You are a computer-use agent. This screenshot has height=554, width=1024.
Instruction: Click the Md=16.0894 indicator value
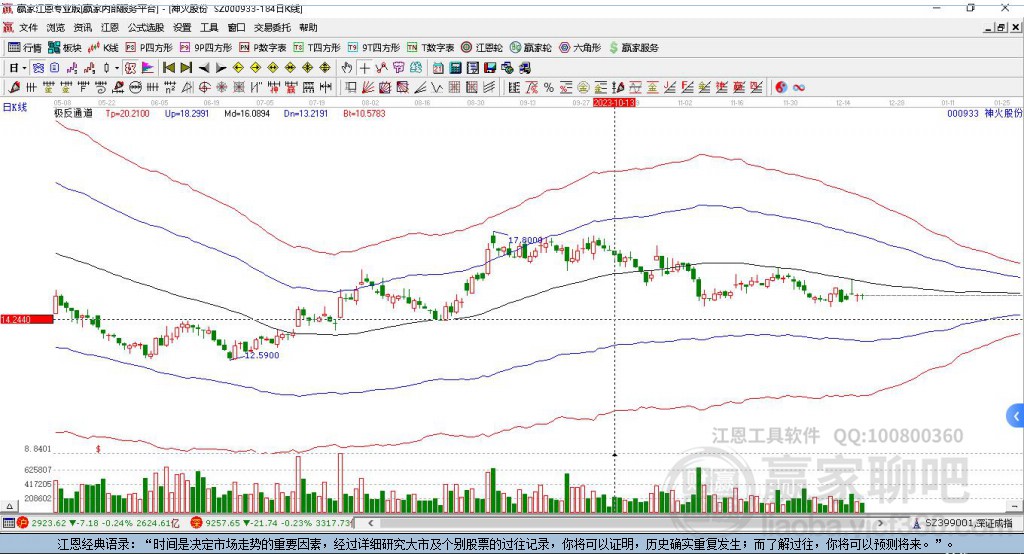(247, 114)
